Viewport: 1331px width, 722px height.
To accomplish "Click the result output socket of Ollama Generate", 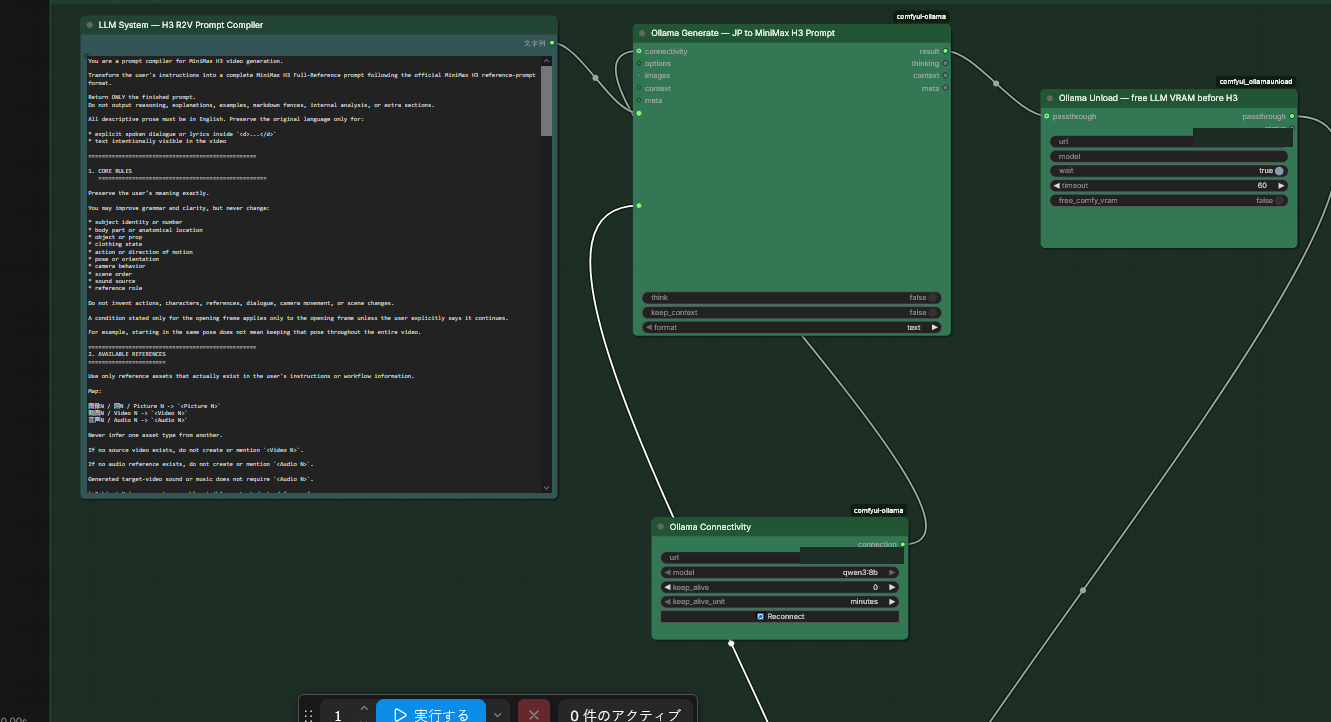I will pyautogui.click(x=945, y=51).
